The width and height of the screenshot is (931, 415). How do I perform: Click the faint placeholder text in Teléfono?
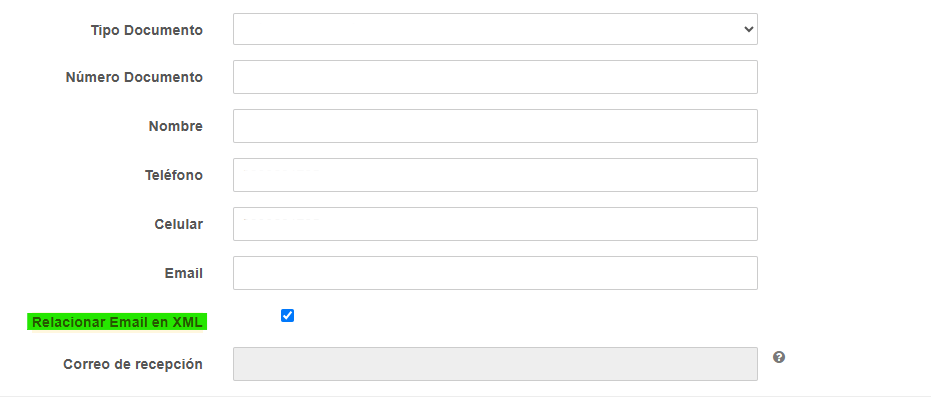point(281,172)
